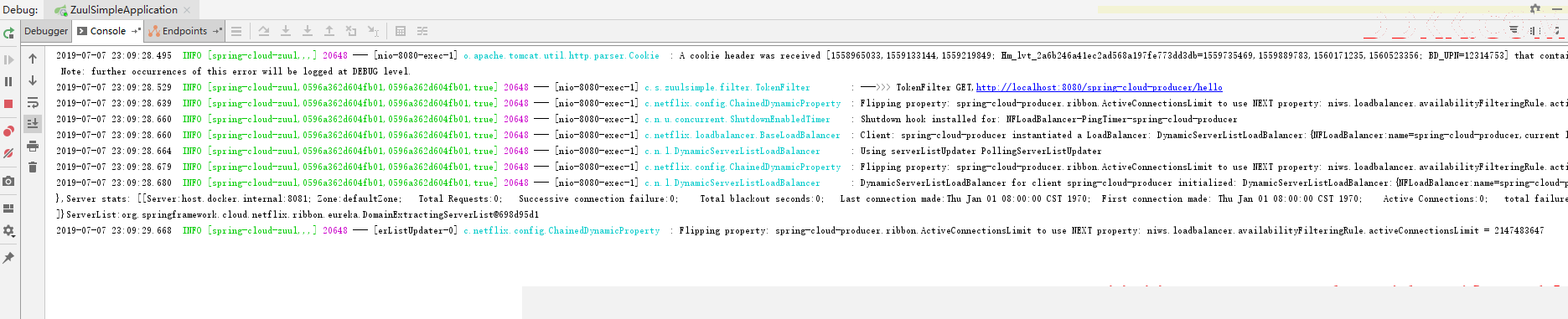Click 'Shutdown hook installed for' log message
This screenshot has height=319, width=1568.
pyautogui.click(x=929, y=119)
